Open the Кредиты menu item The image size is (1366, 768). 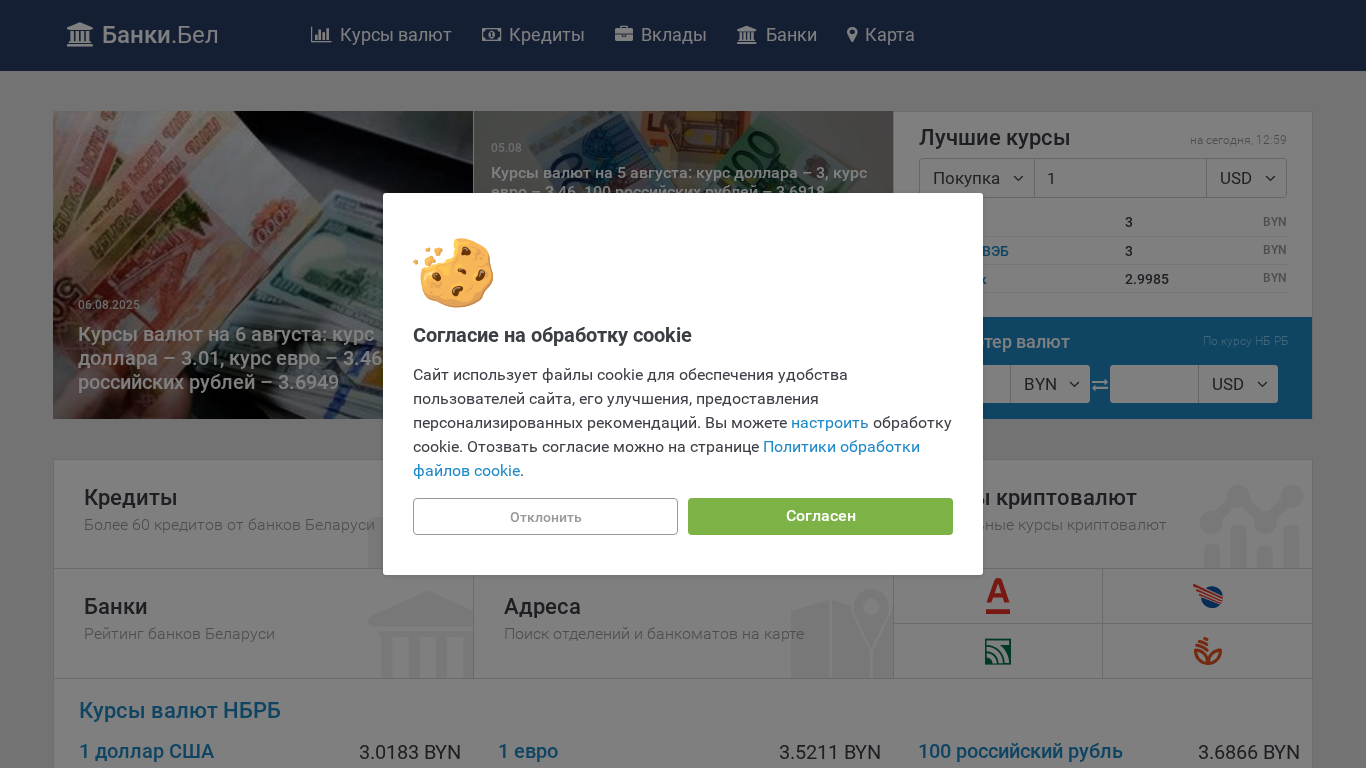[x=533, y=35]
